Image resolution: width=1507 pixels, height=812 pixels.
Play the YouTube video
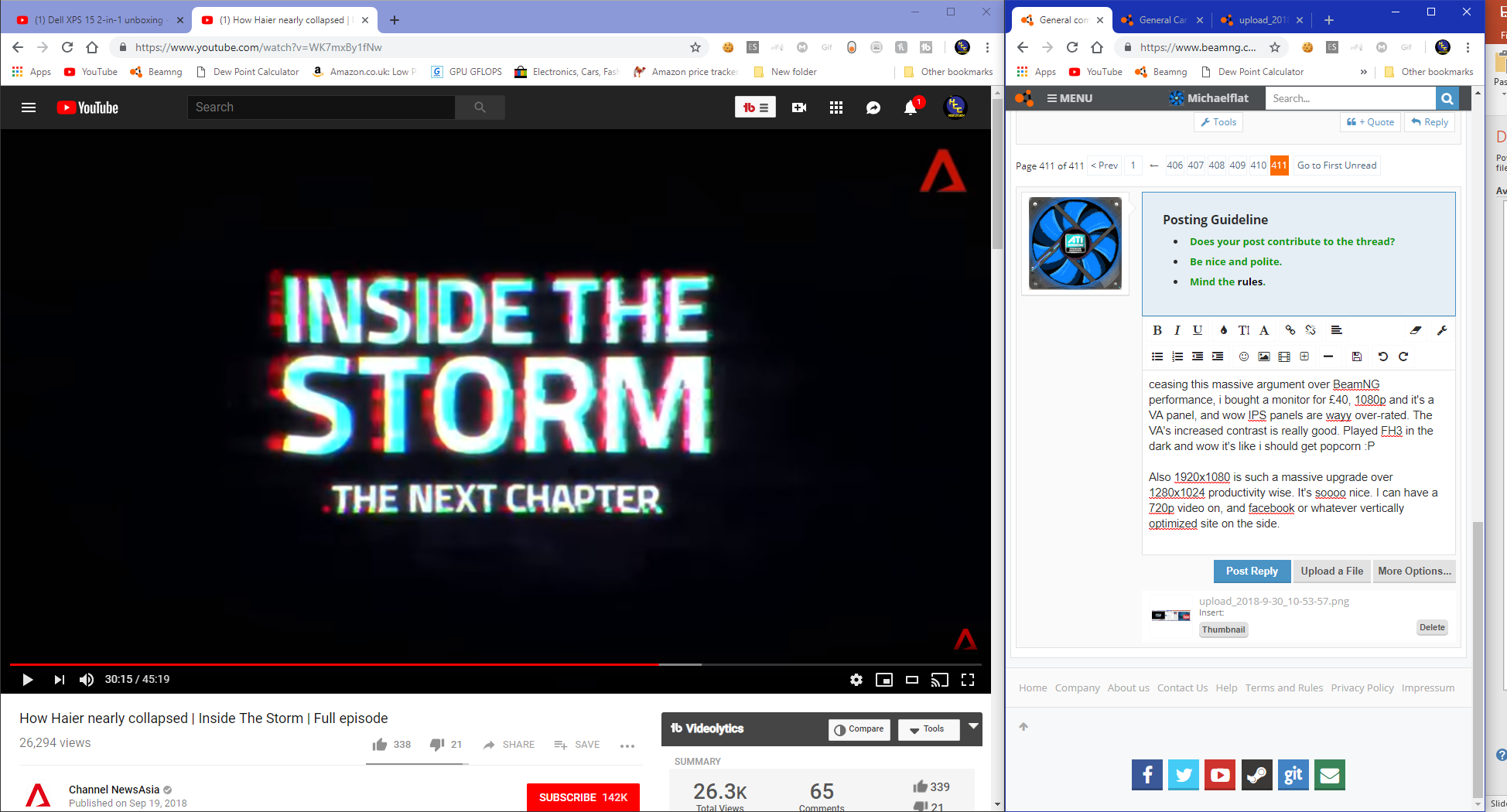pyautogui.click(x=27, y=680)
